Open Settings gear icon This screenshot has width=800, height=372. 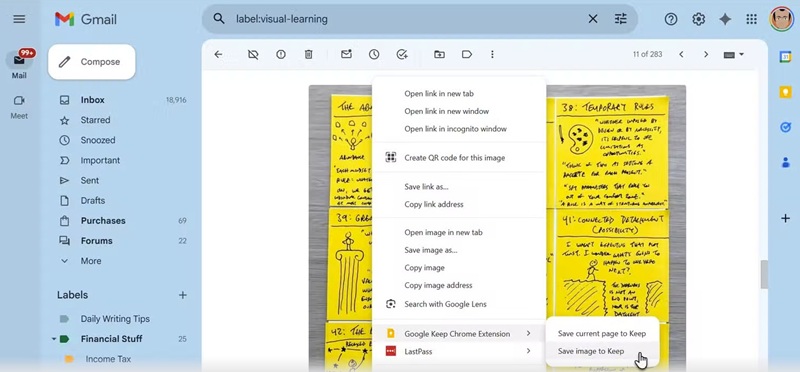pyautogui.click(x=698, y=19)
